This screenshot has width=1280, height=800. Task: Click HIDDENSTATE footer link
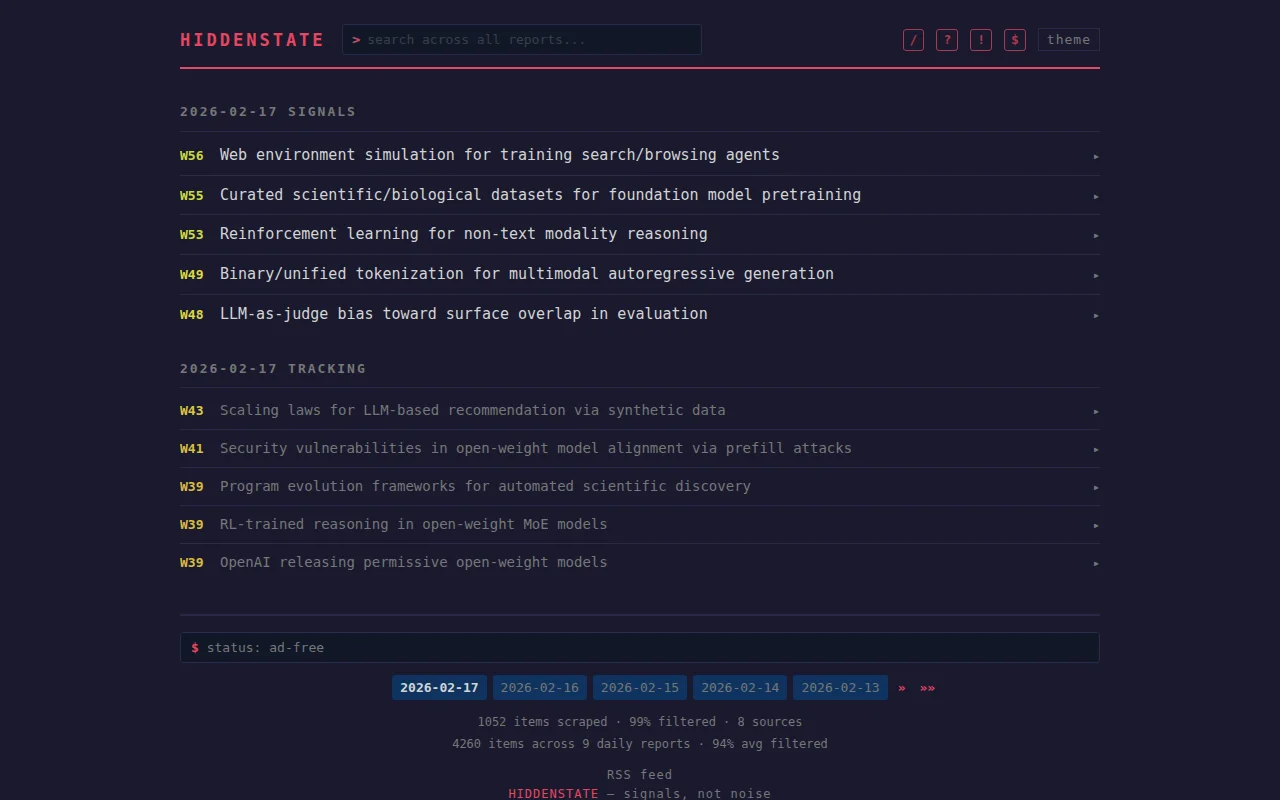click(553, 794)
